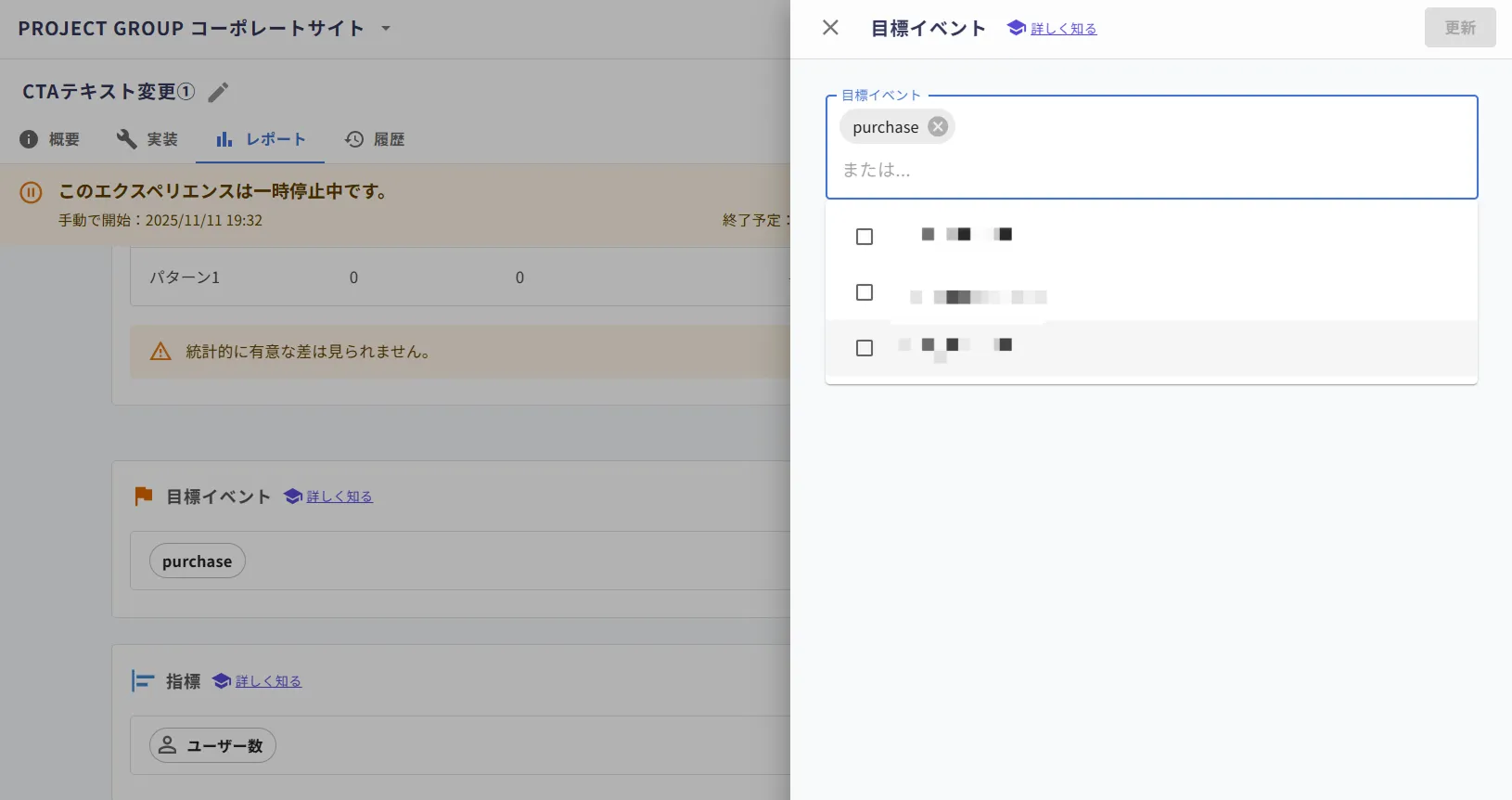Check the first event option checkbox
1512x800 pixels.
click(x=865, y=237)
